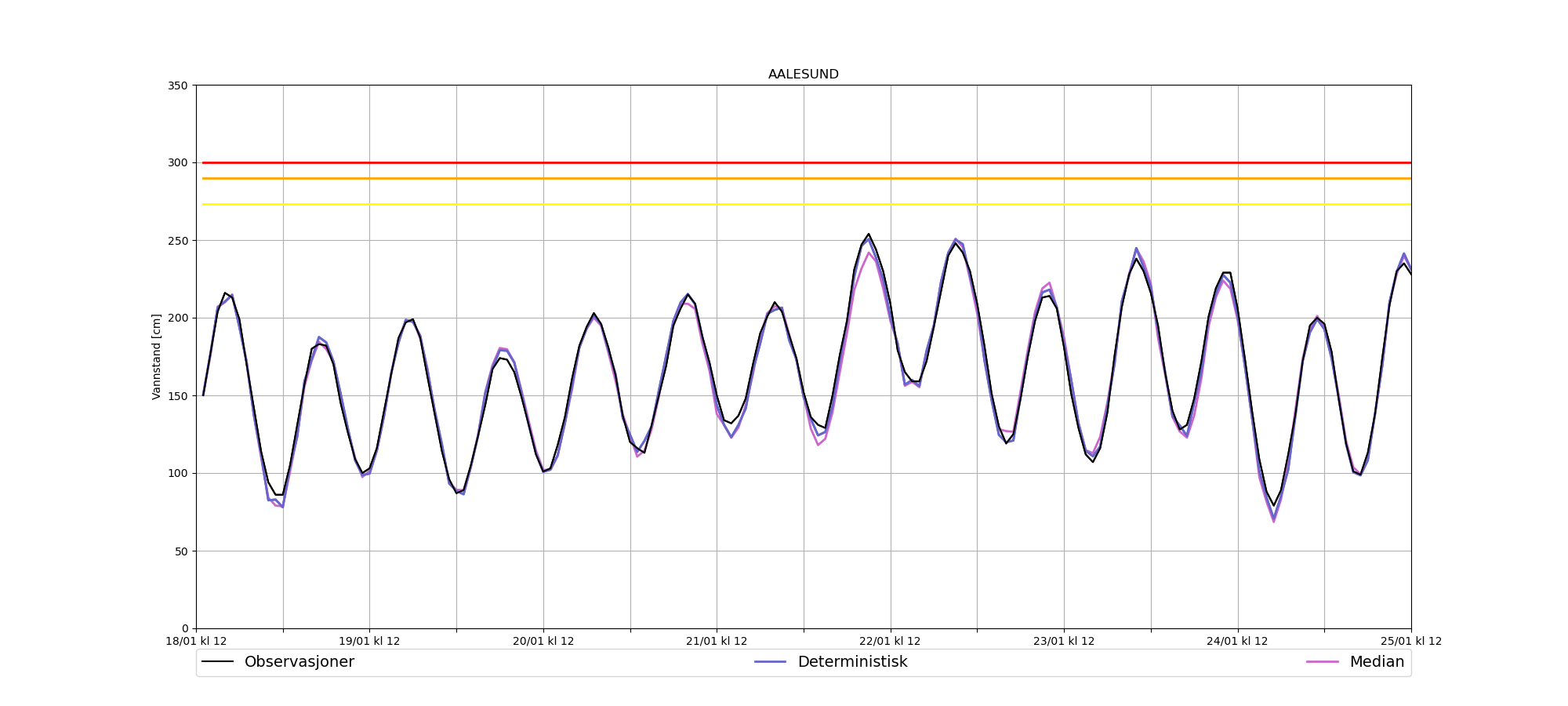This screenshot has height=706, width=1568.
Task: Click the pink line swatch beside Median
Action: [x=1322, y=662]
